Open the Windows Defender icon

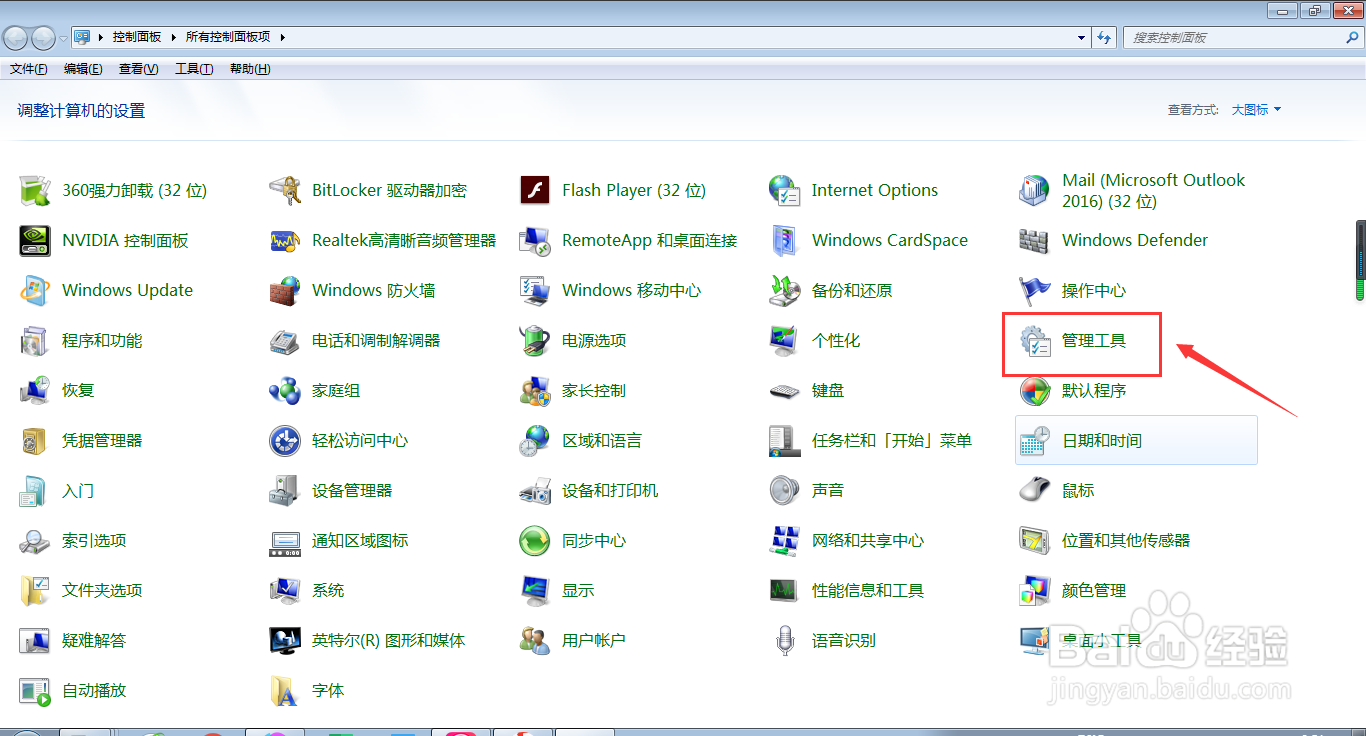(x=1035, y=240)
